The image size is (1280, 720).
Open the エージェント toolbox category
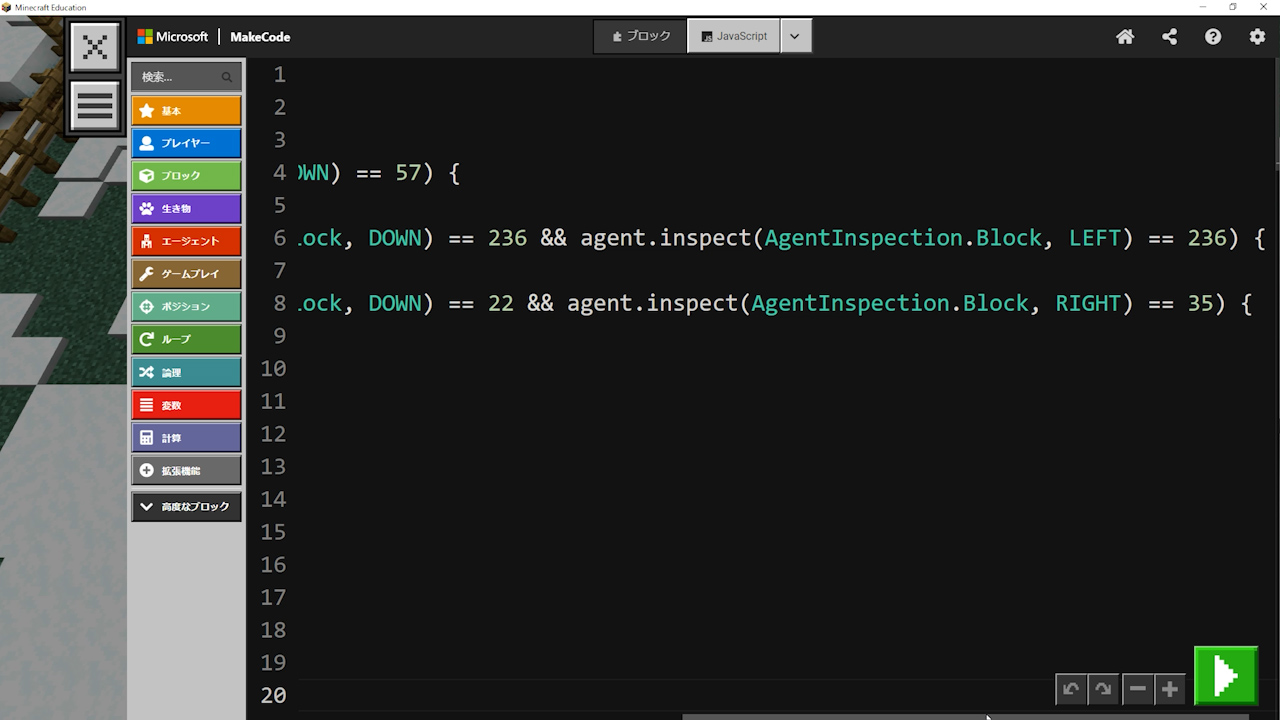[x=186, y=241]
